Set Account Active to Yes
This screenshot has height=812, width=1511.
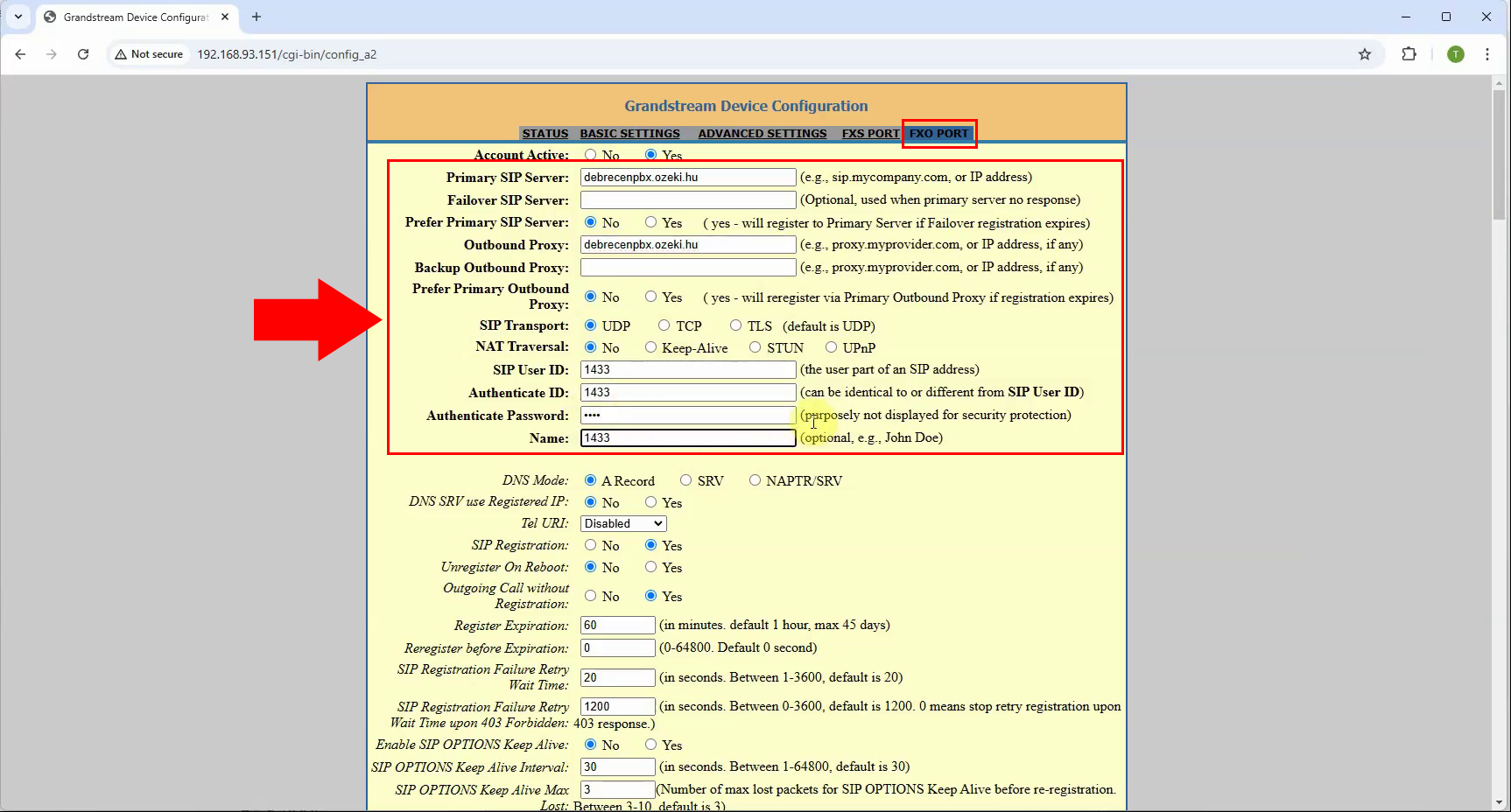coord(650,155)
